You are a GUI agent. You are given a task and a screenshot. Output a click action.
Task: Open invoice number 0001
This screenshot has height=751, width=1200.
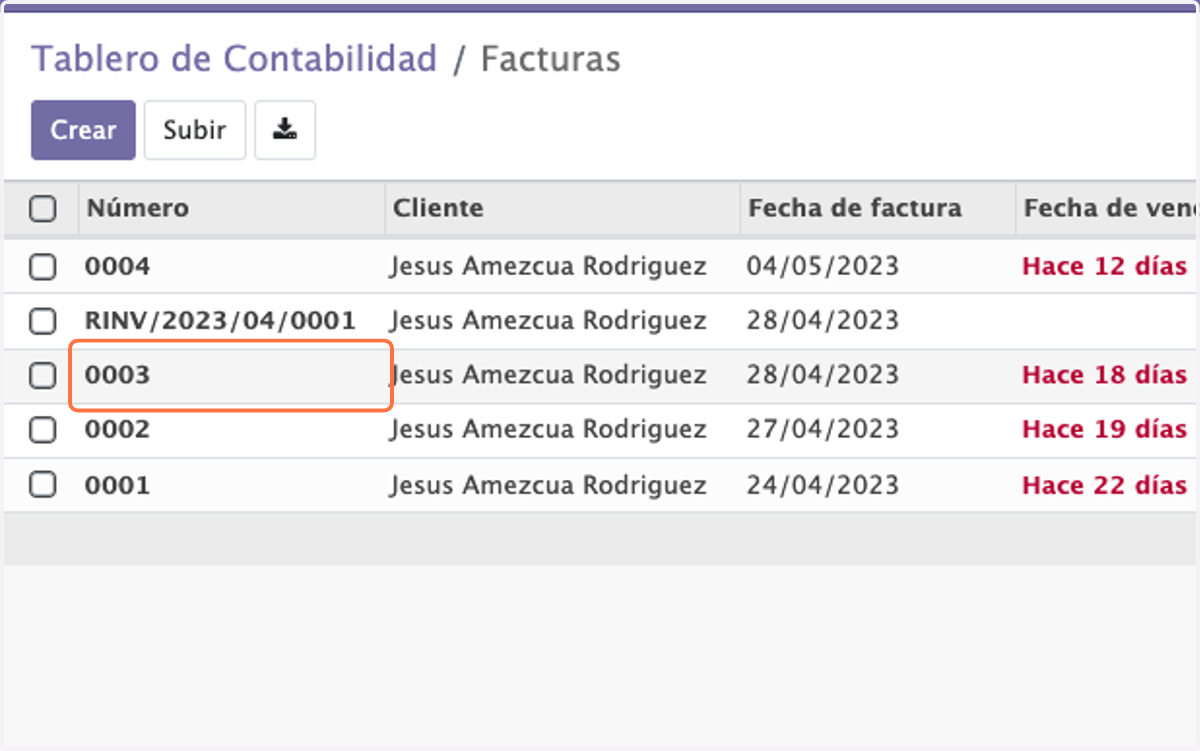[x=117, y=486]
